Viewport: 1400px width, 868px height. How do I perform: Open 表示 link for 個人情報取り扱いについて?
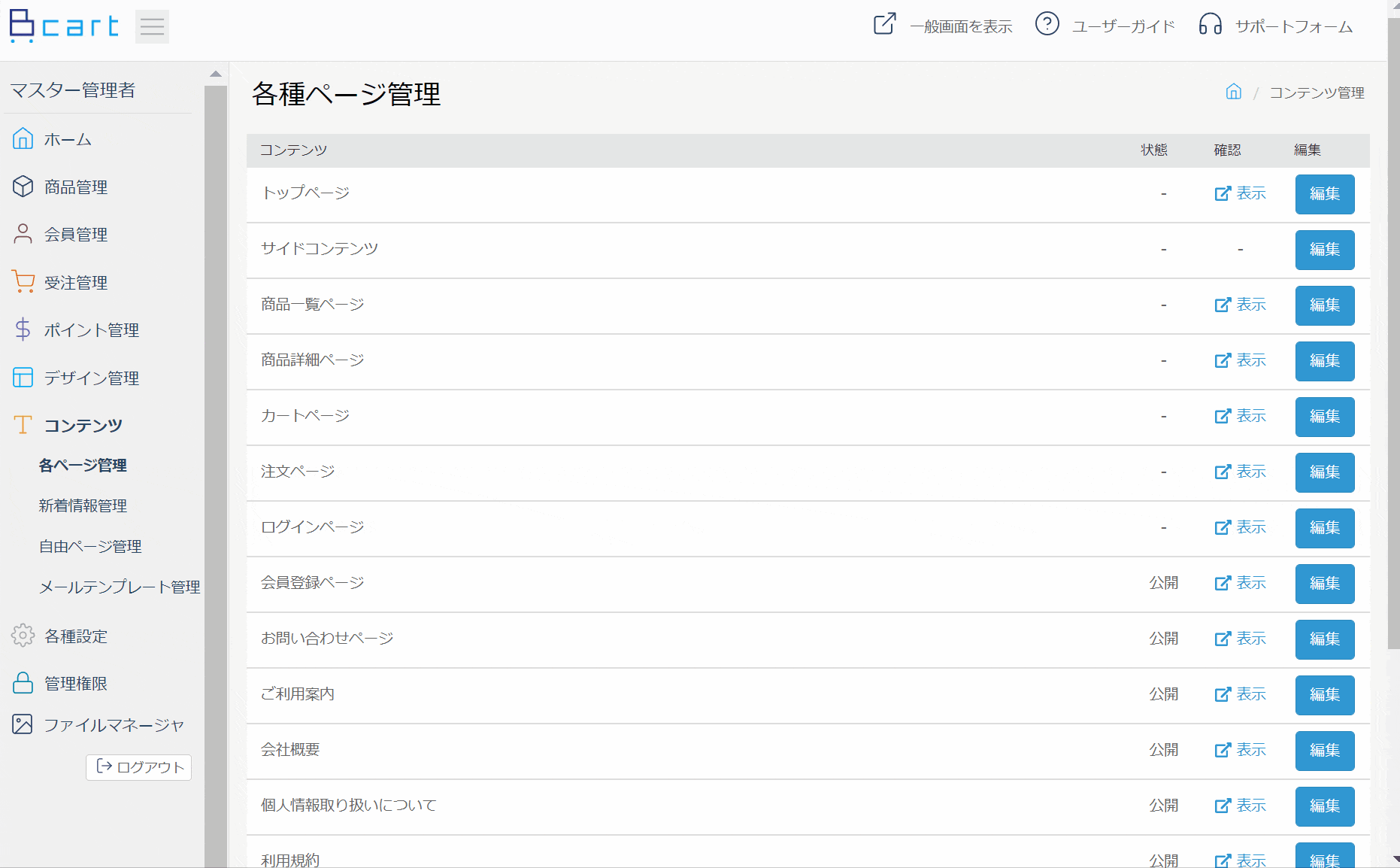pos(1241,806)
